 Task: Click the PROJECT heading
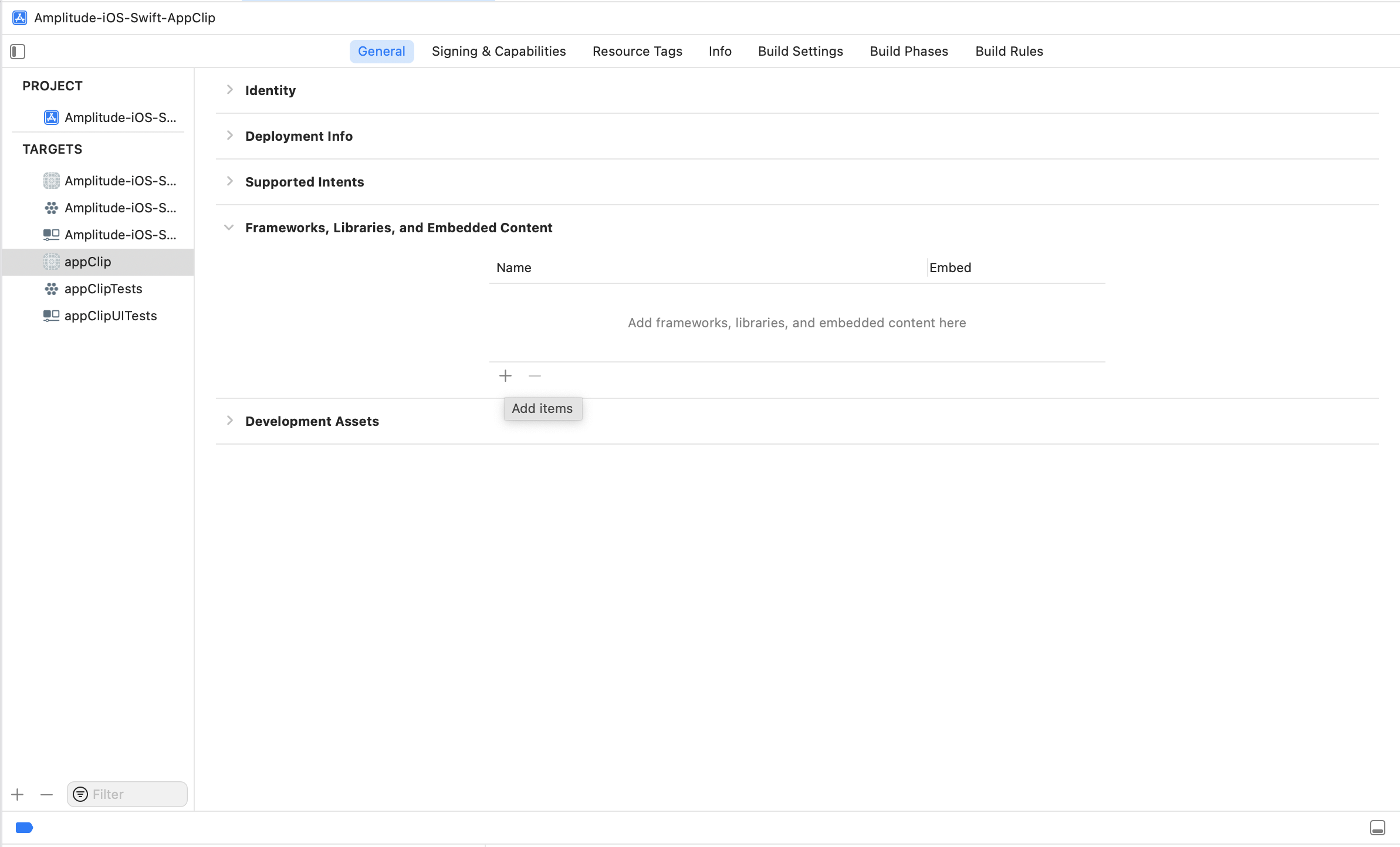(52, 86)
